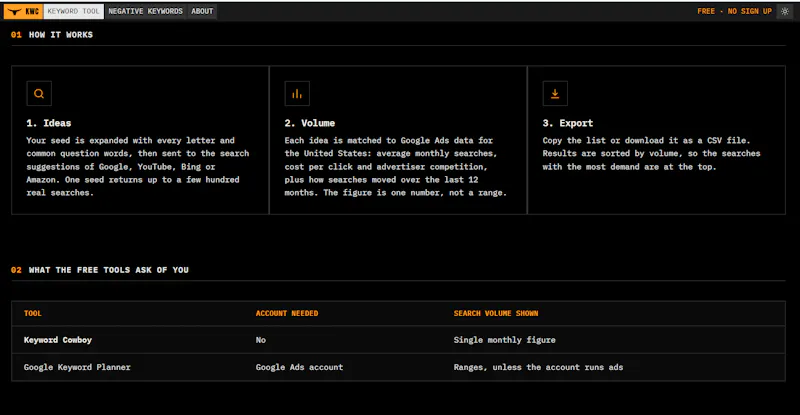Screen dimensions: 800x415
Task: Click the 'No' account cell
Action: pos(261,340)
